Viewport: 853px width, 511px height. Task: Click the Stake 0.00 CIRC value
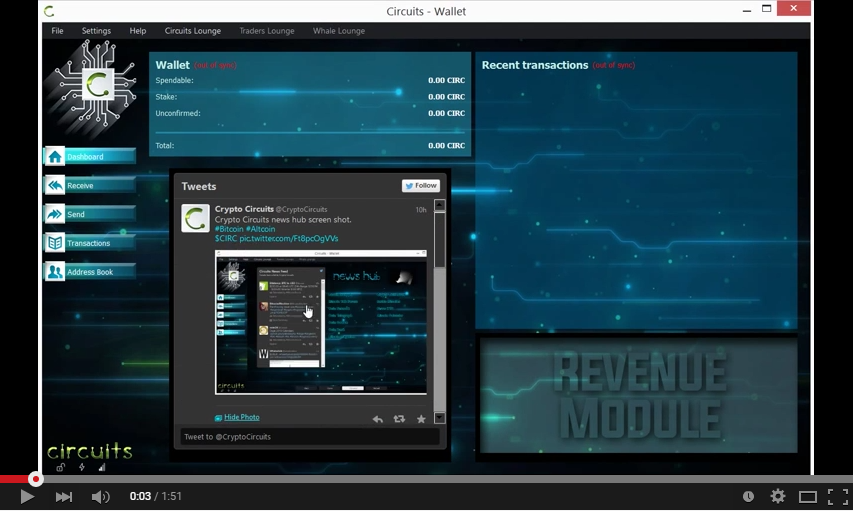(x=446, y=97)
